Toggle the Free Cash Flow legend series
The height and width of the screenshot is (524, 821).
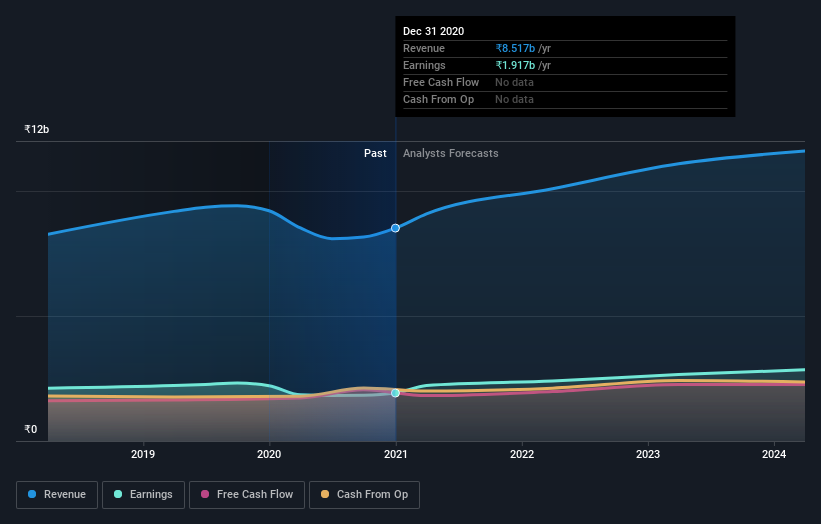(247, 495)
